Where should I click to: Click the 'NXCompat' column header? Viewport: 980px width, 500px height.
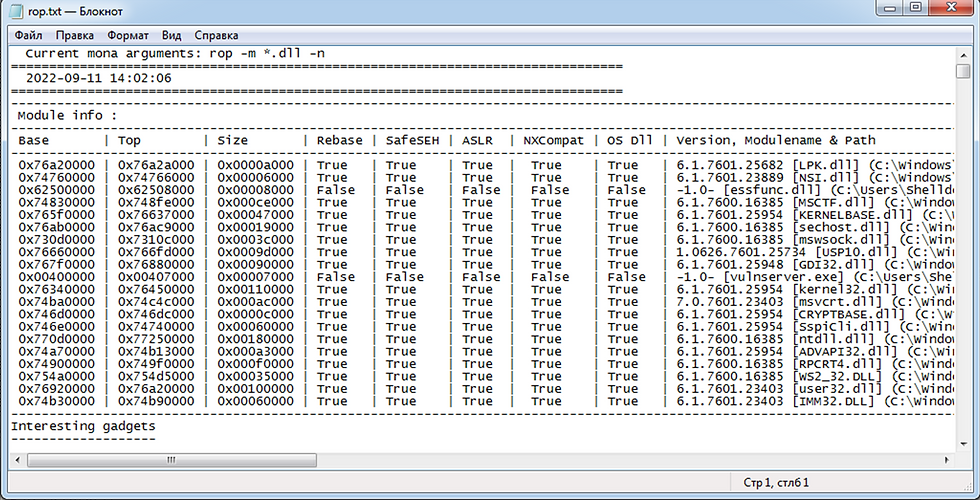[x=553, y=141]
